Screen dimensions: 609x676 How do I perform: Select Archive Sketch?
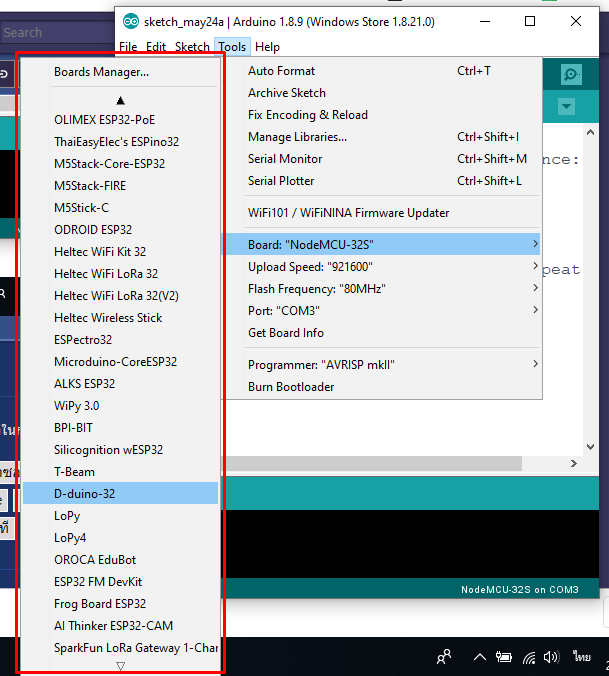pyautogui.click(x=383, y=93)
